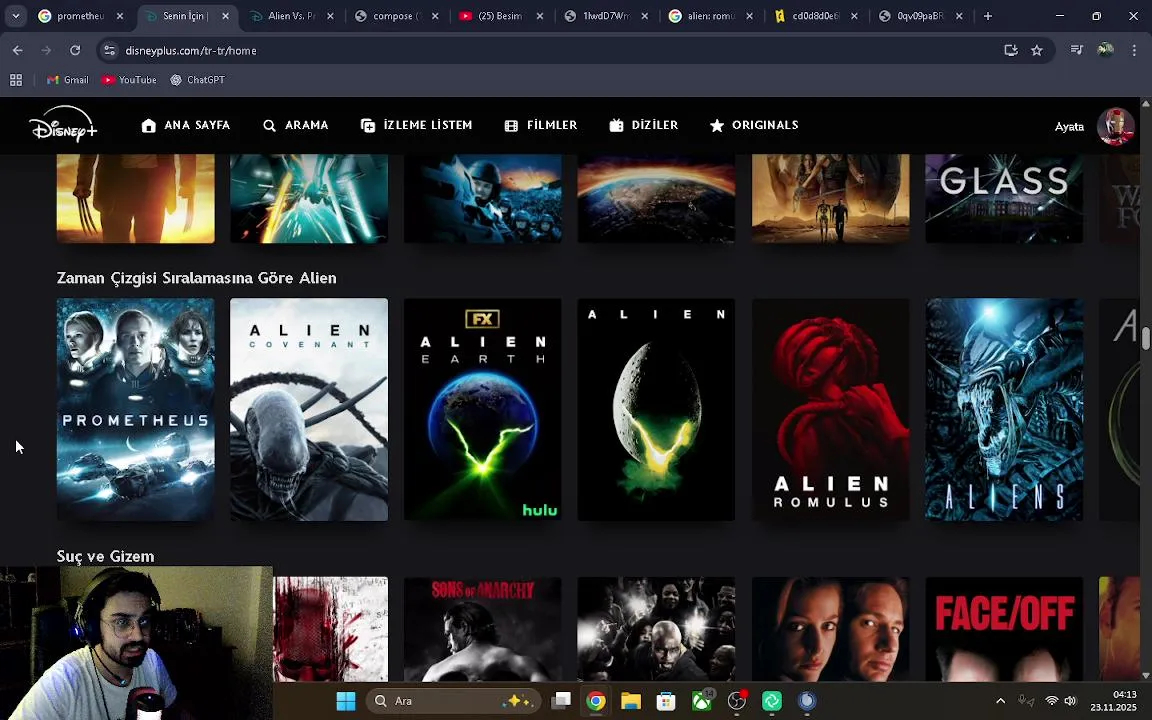Open the media control icon in toolbar

coord(1076,51)
